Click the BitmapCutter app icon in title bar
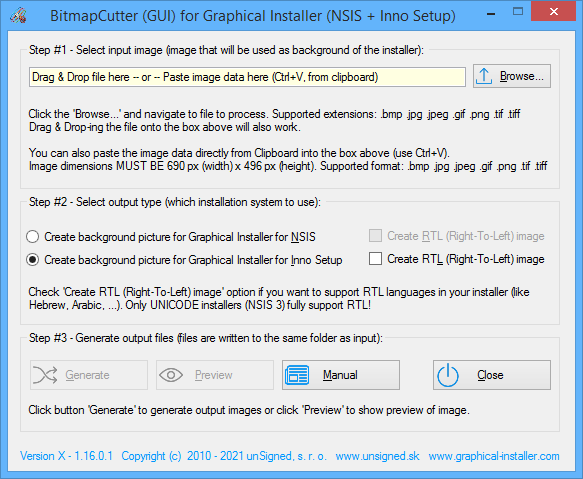 pos(17,16)
